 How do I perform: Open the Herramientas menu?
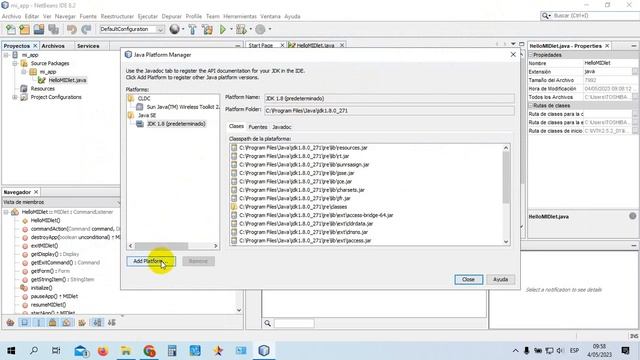tap(240, 16)
